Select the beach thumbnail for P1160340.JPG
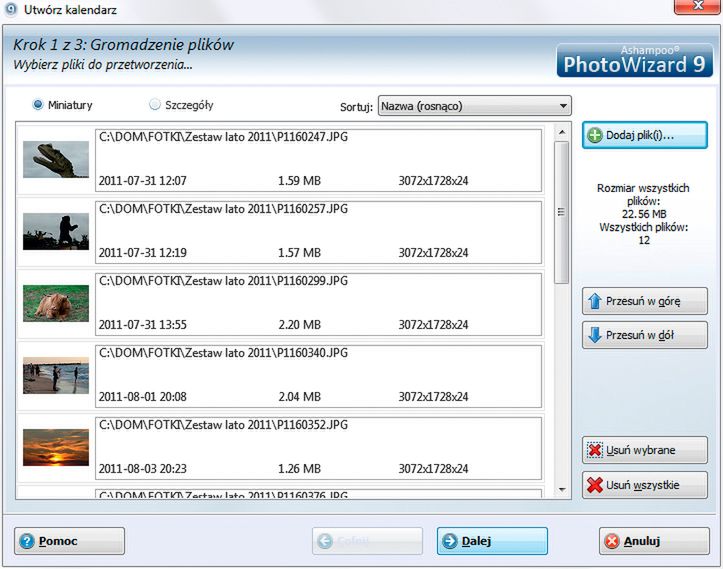This screenshot has height=569, width=723. [56, 375]
